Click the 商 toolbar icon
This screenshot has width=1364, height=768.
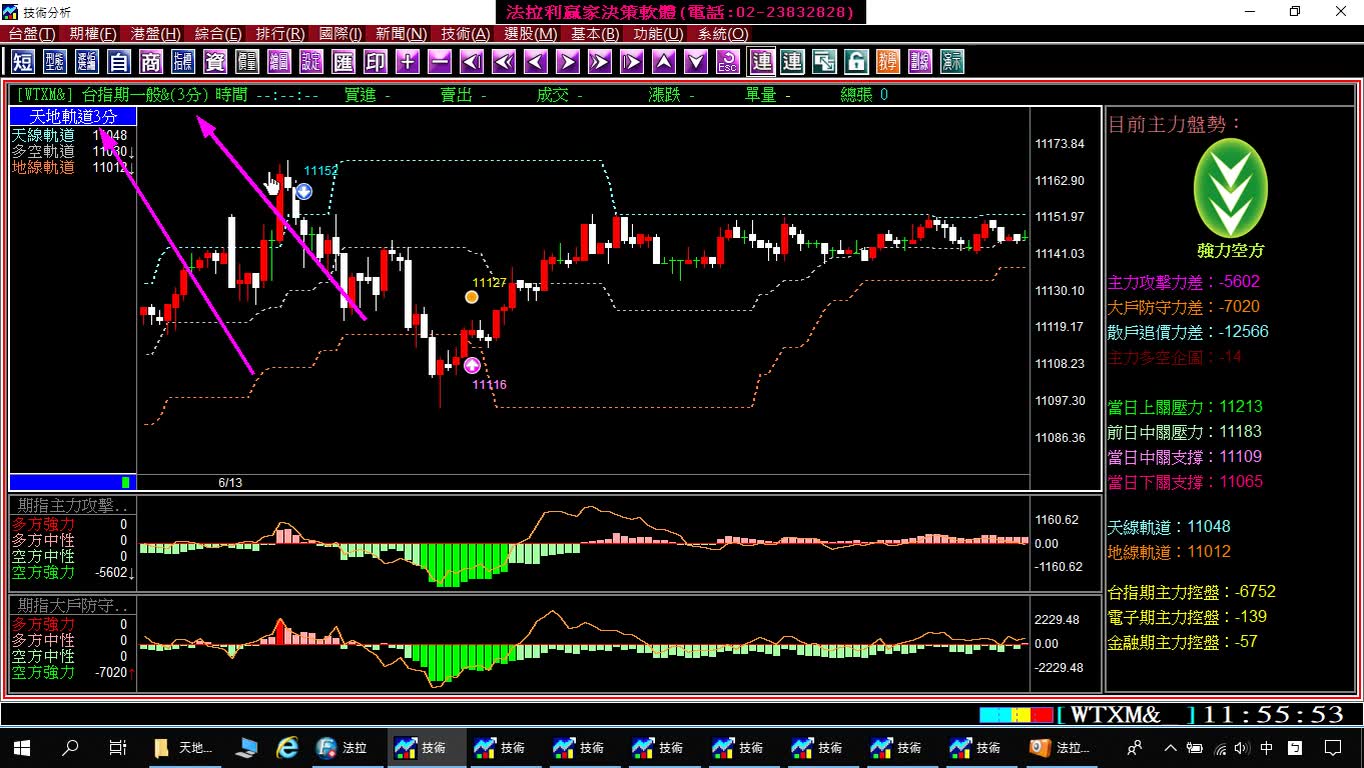(x=151, y=62)
